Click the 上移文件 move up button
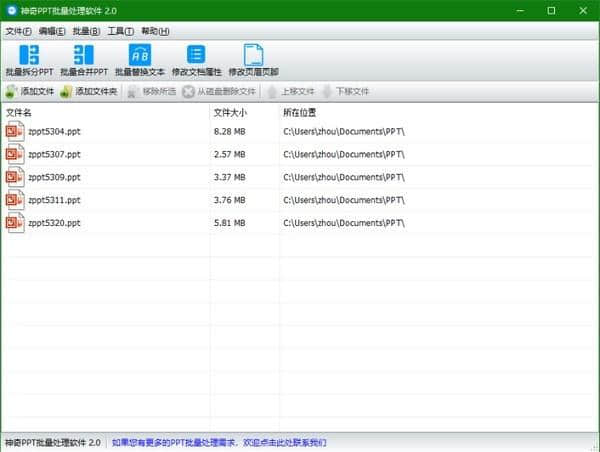Screen dimensions: 600x452 point(289,91)
